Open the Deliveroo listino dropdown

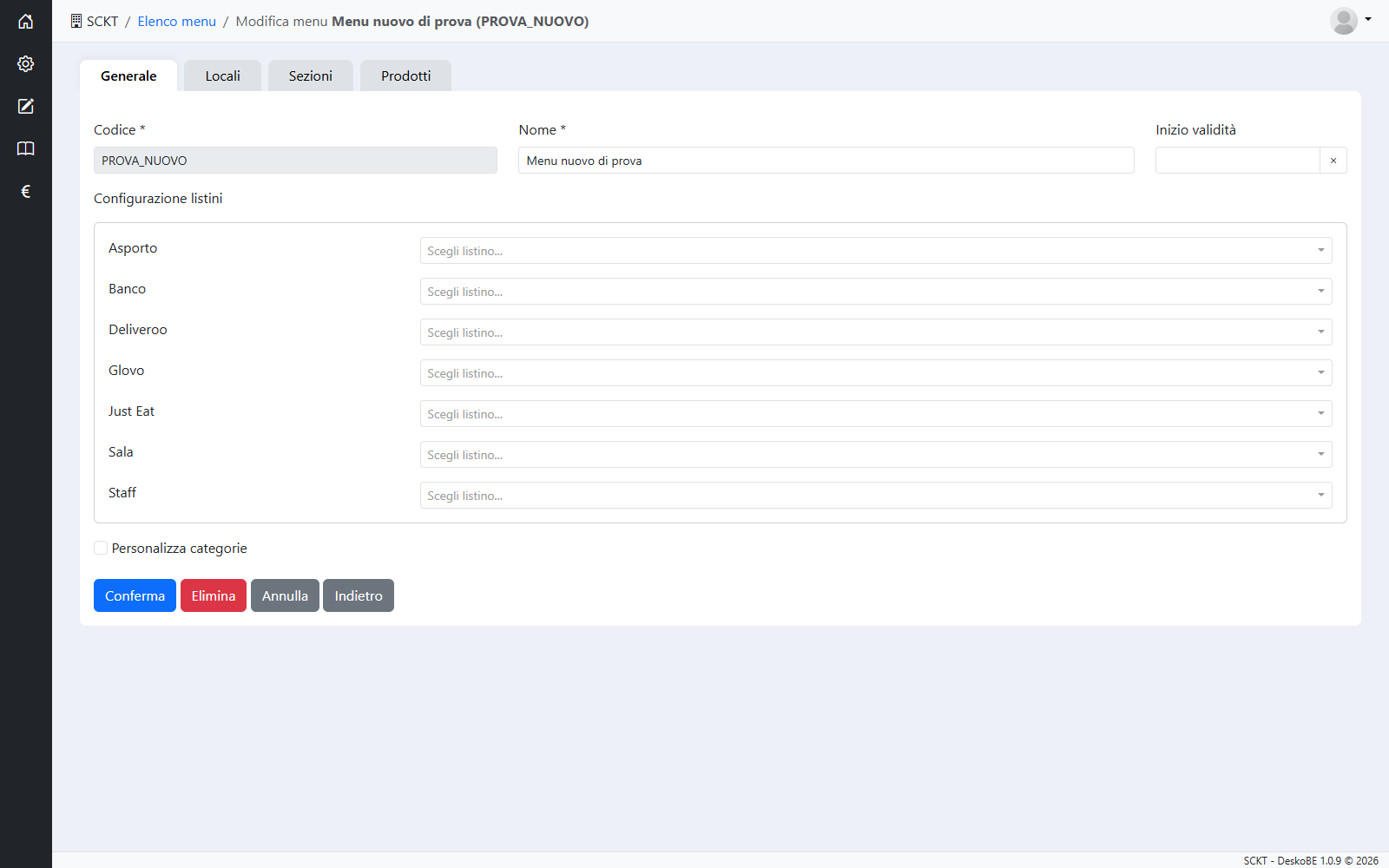click(876, 332)
